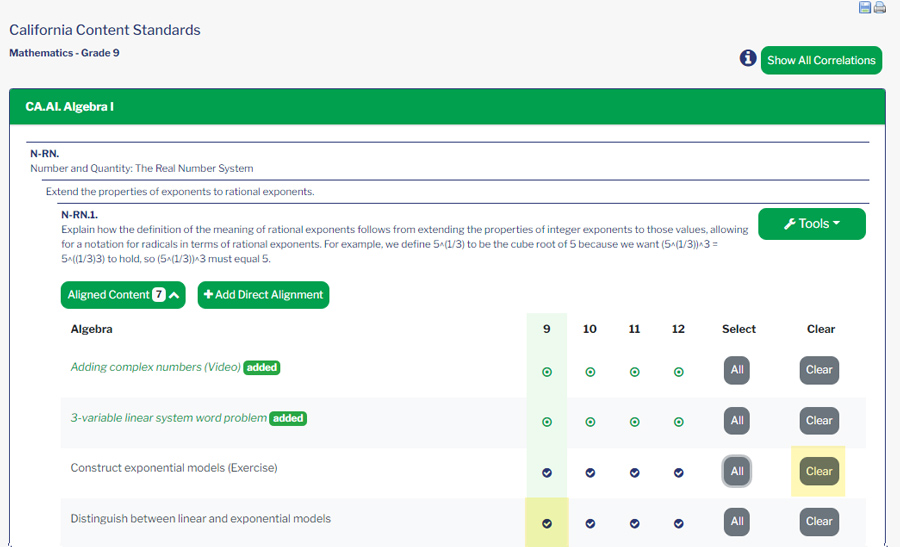
Task: Toggle grade 9 for Adding complex numbers
Action: coord(546,372)
